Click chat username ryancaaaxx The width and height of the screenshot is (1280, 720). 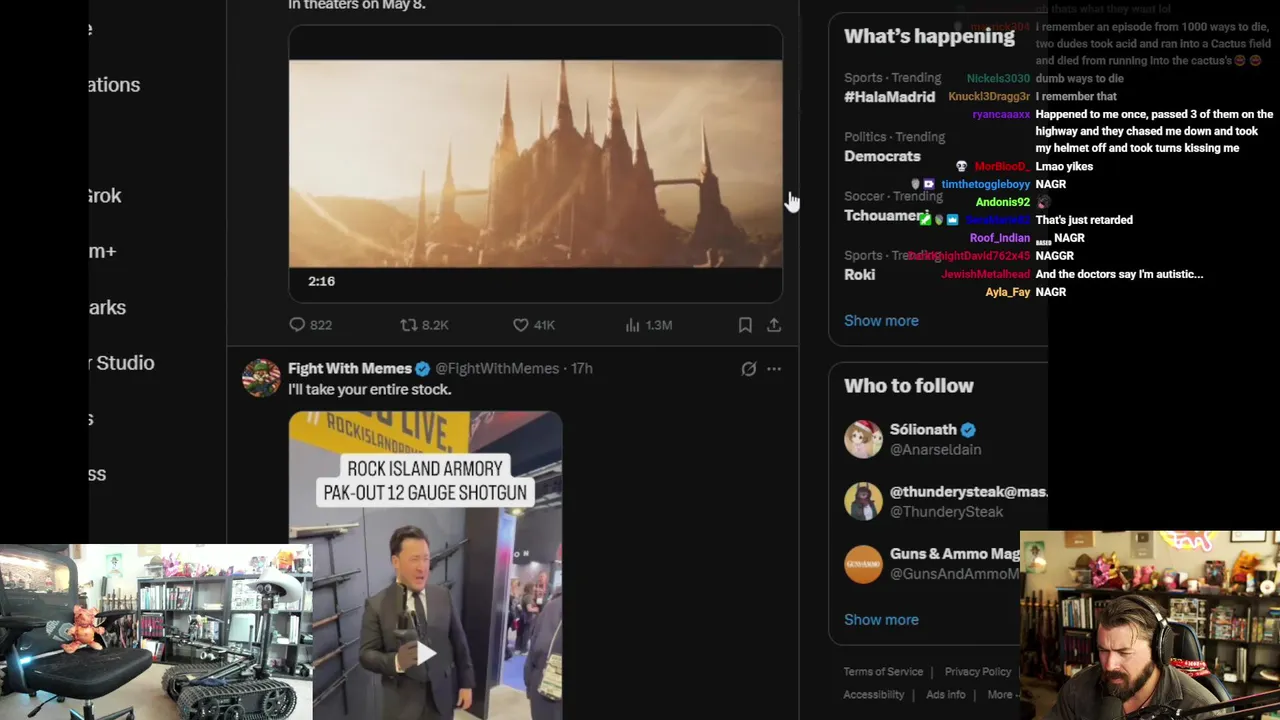[x=1001, y=115]
